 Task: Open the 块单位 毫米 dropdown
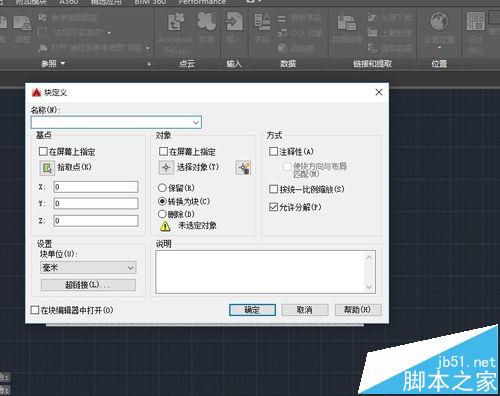click(x=88, y=267)
